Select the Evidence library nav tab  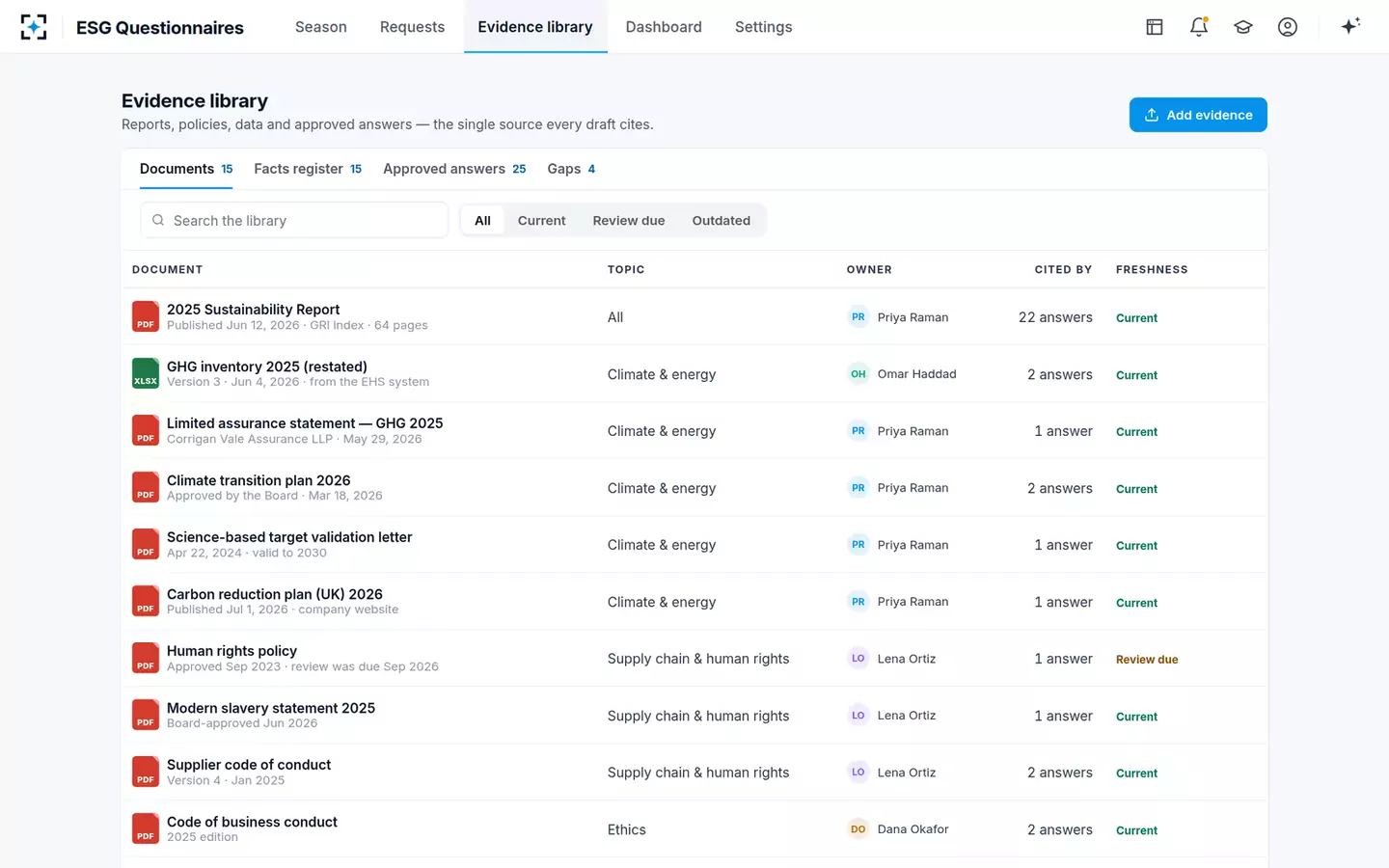(x=535, y=27)
